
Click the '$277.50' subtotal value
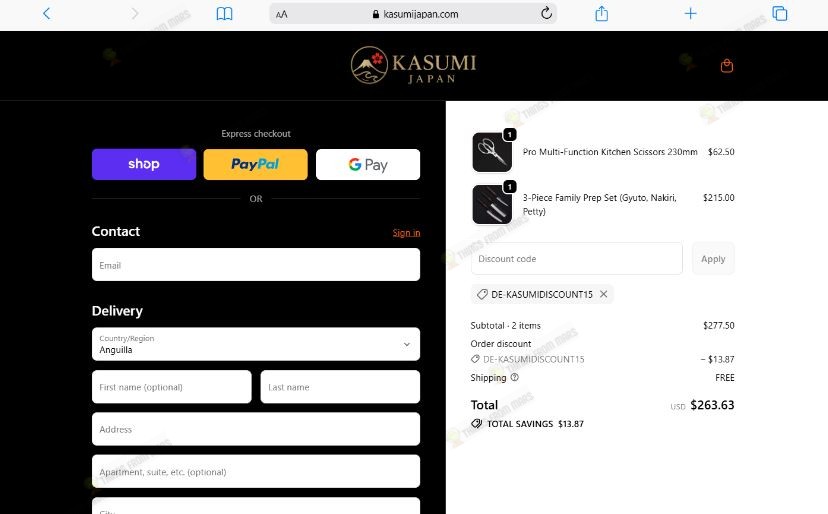tap(718, 325)
